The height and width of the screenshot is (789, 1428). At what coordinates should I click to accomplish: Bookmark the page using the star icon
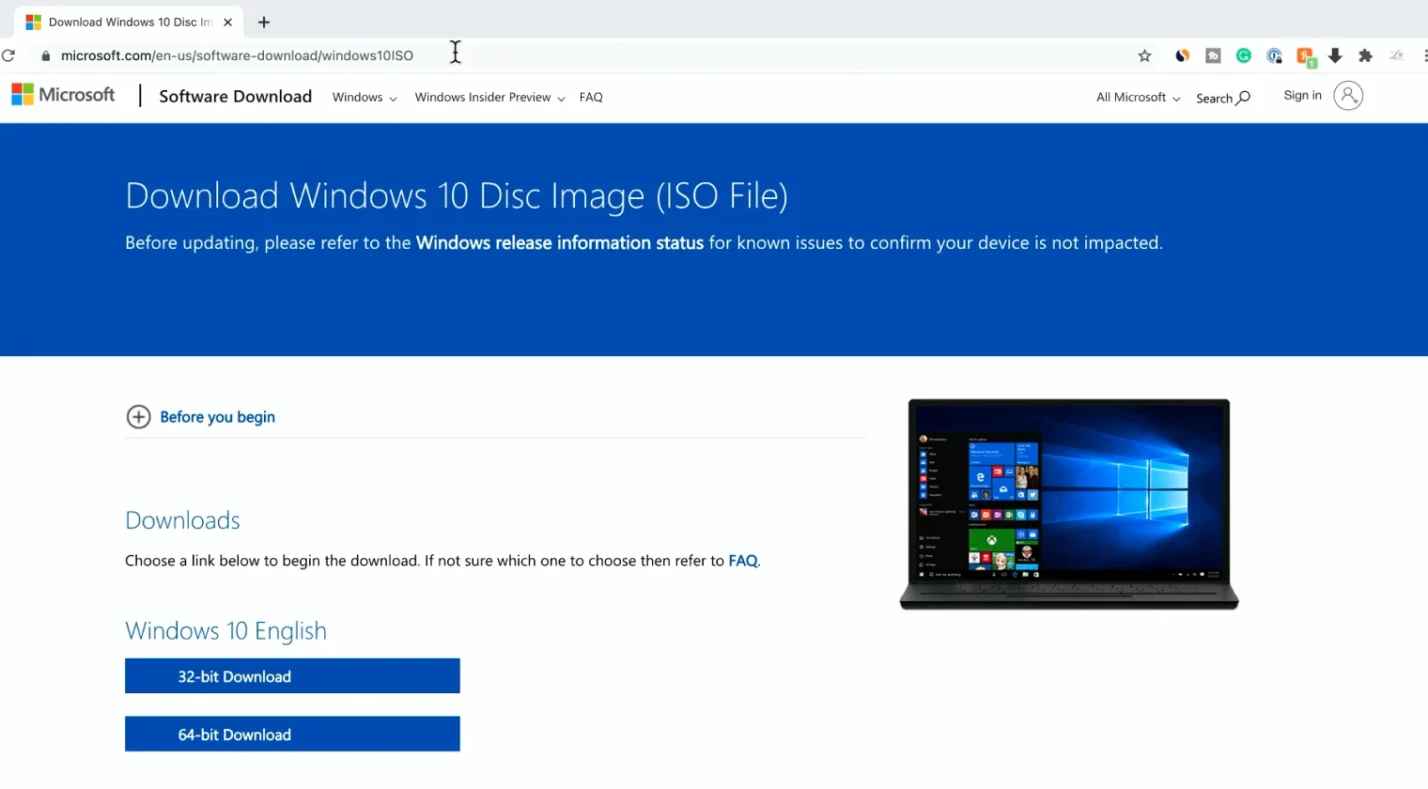1144,55
